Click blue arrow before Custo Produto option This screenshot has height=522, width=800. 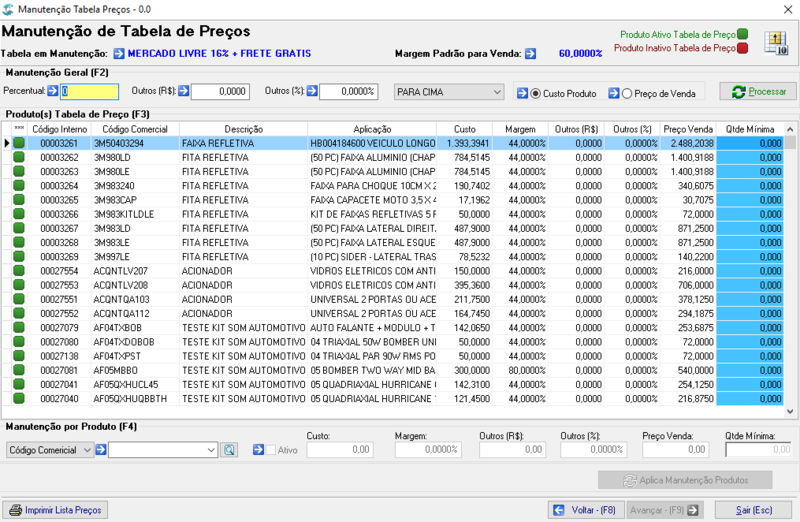(x=522, y=93)
